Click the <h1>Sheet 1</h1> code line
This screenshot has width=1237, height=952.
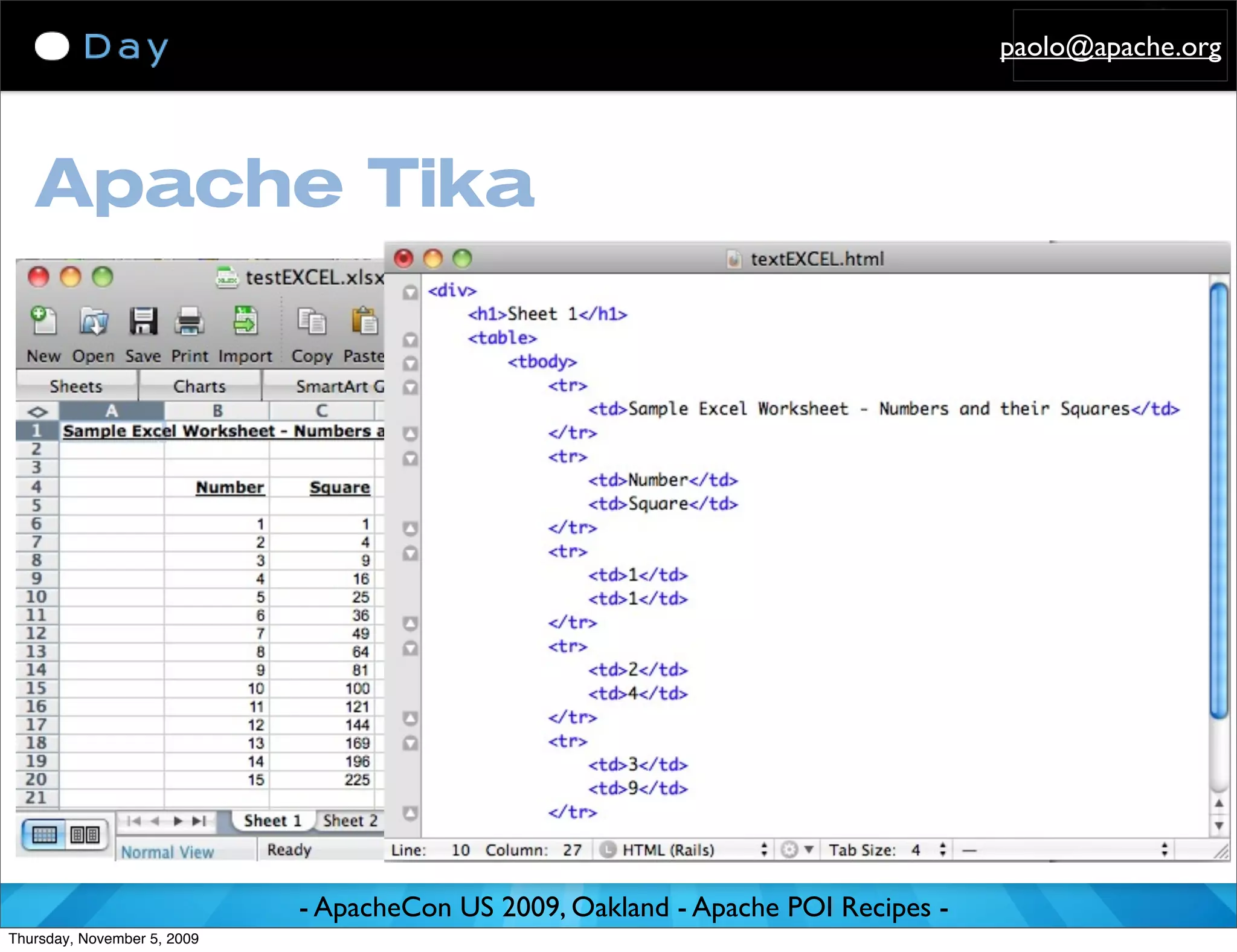click(547, 314)
